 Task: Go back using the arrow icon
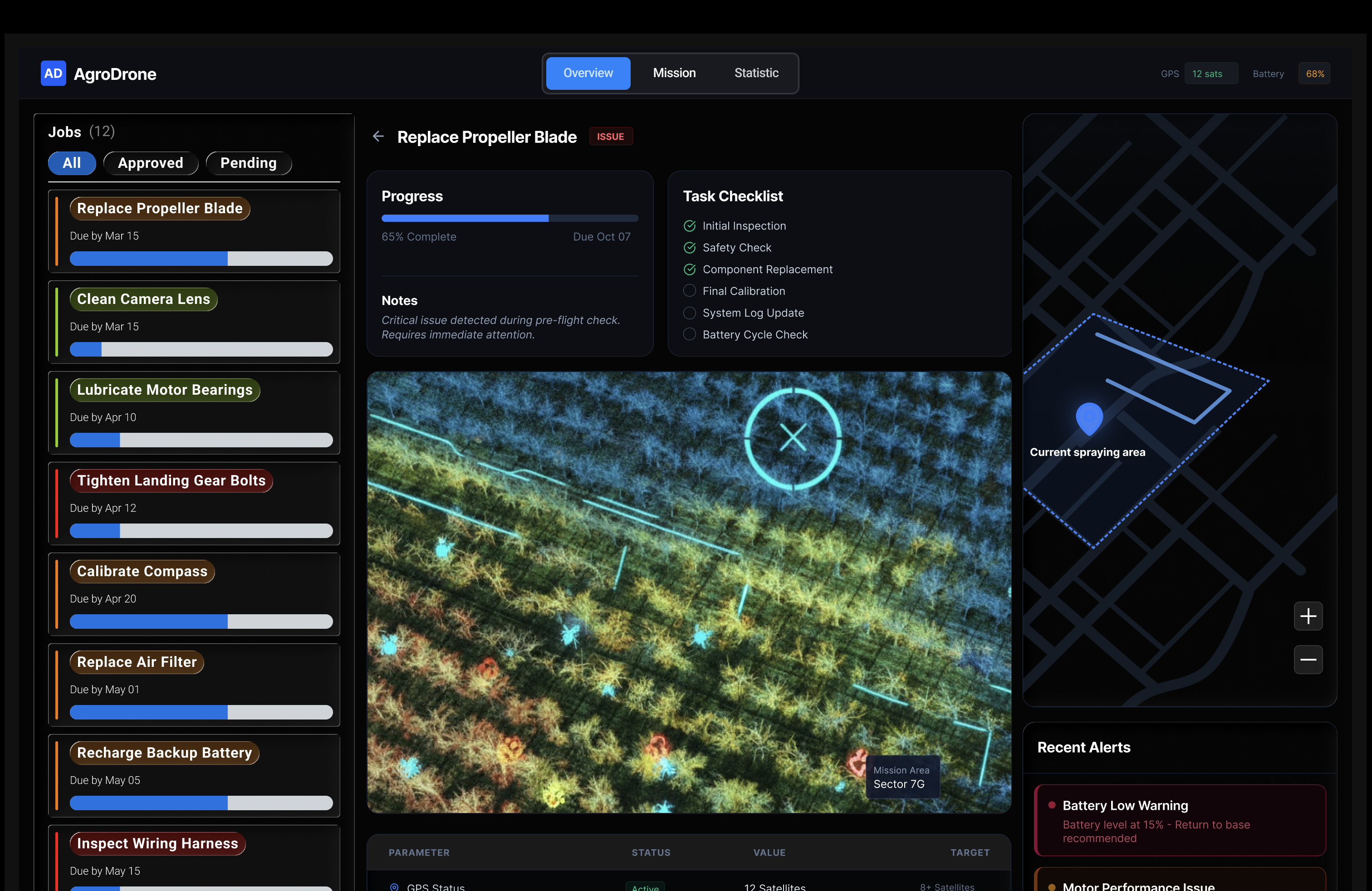point(378,137)
